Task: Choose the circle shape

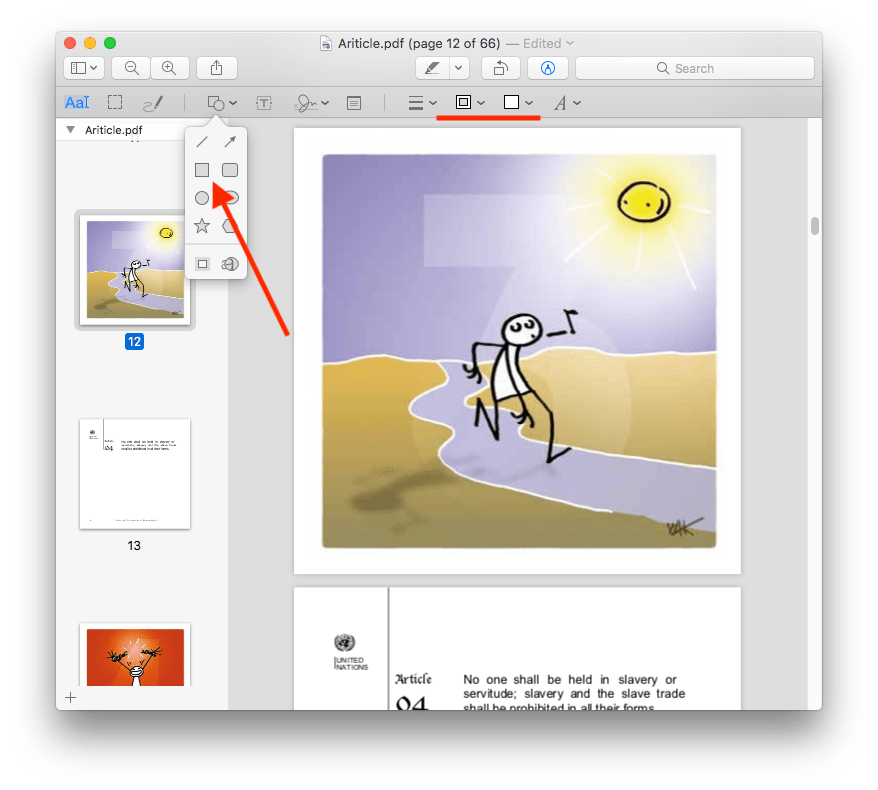Action: (x=202, y=198)
